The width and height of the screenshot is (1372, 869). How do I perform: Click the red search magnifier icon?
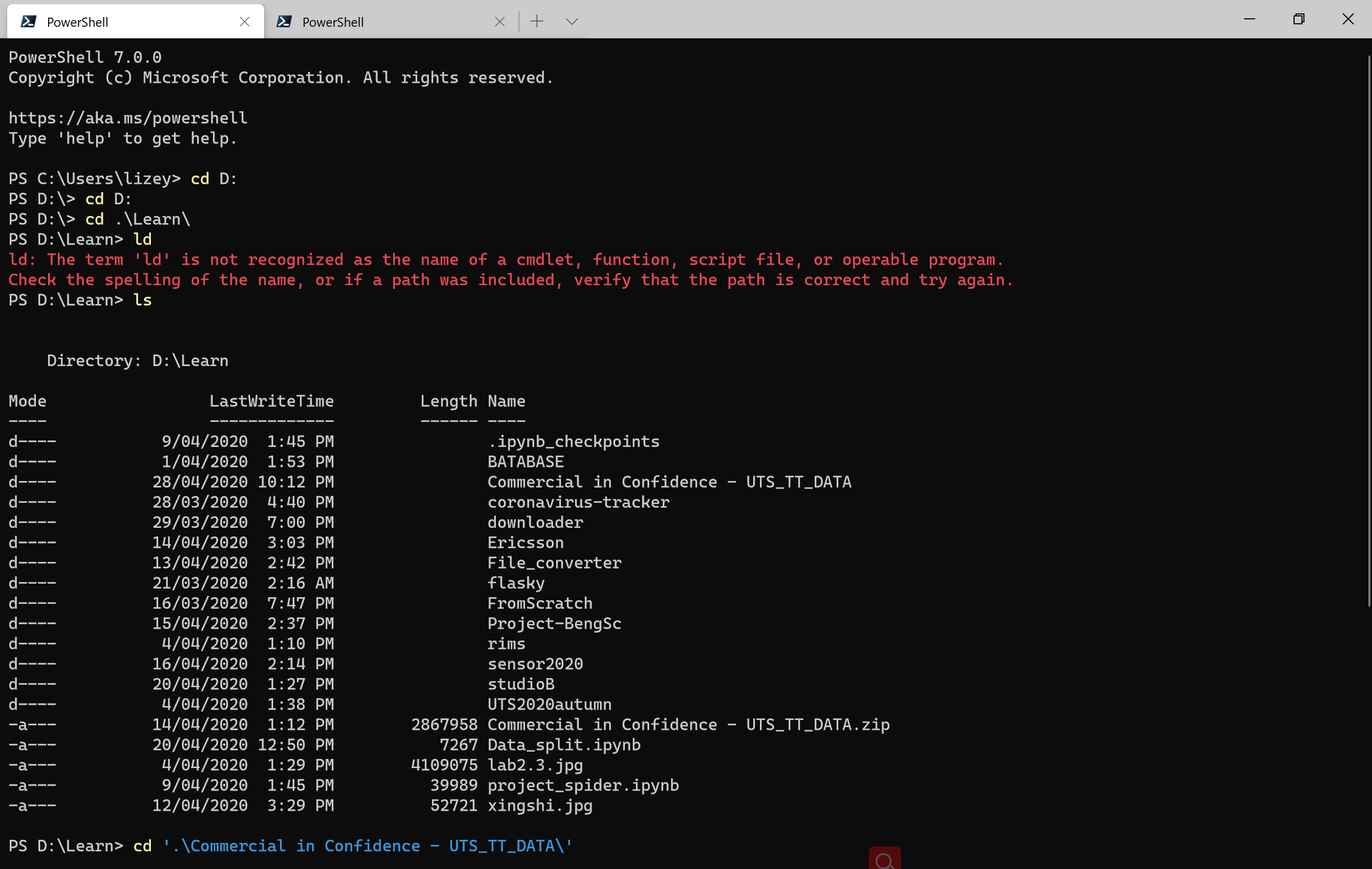885,859
